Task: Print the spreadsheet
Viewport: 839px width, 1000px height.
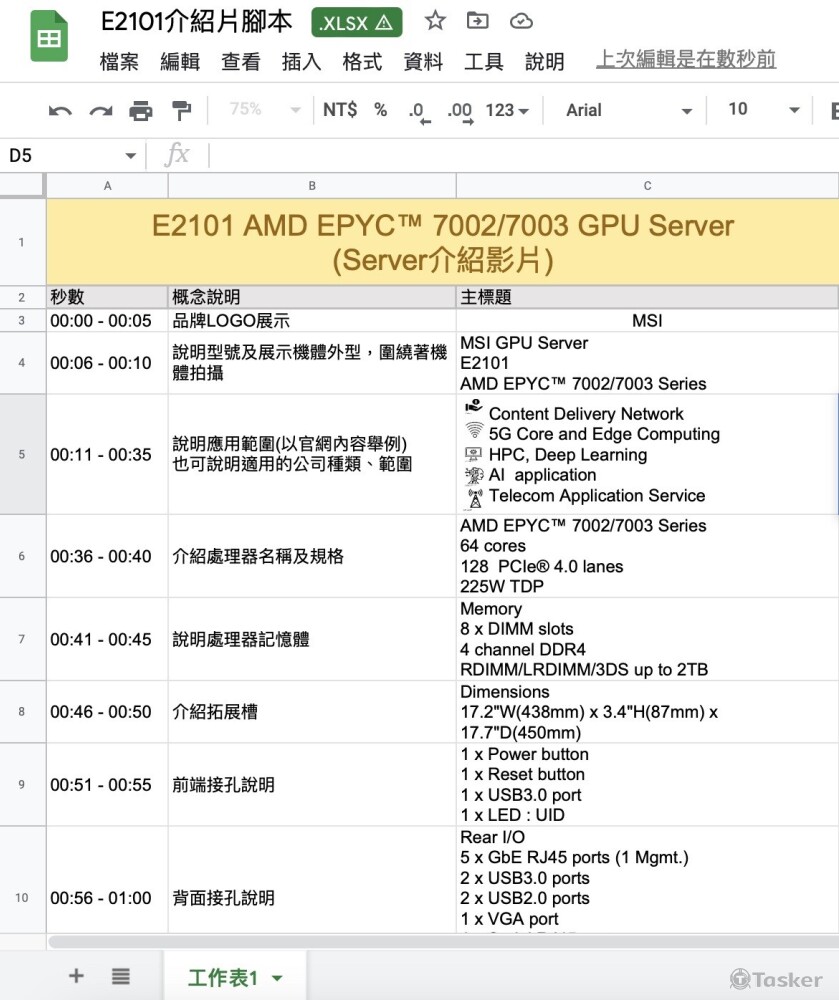Action: pyautogui.click(x=141, y=110)
